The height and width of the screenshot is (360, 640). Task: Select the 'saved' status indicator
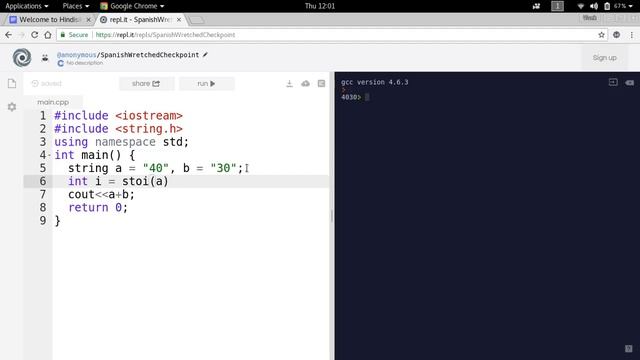47,84
